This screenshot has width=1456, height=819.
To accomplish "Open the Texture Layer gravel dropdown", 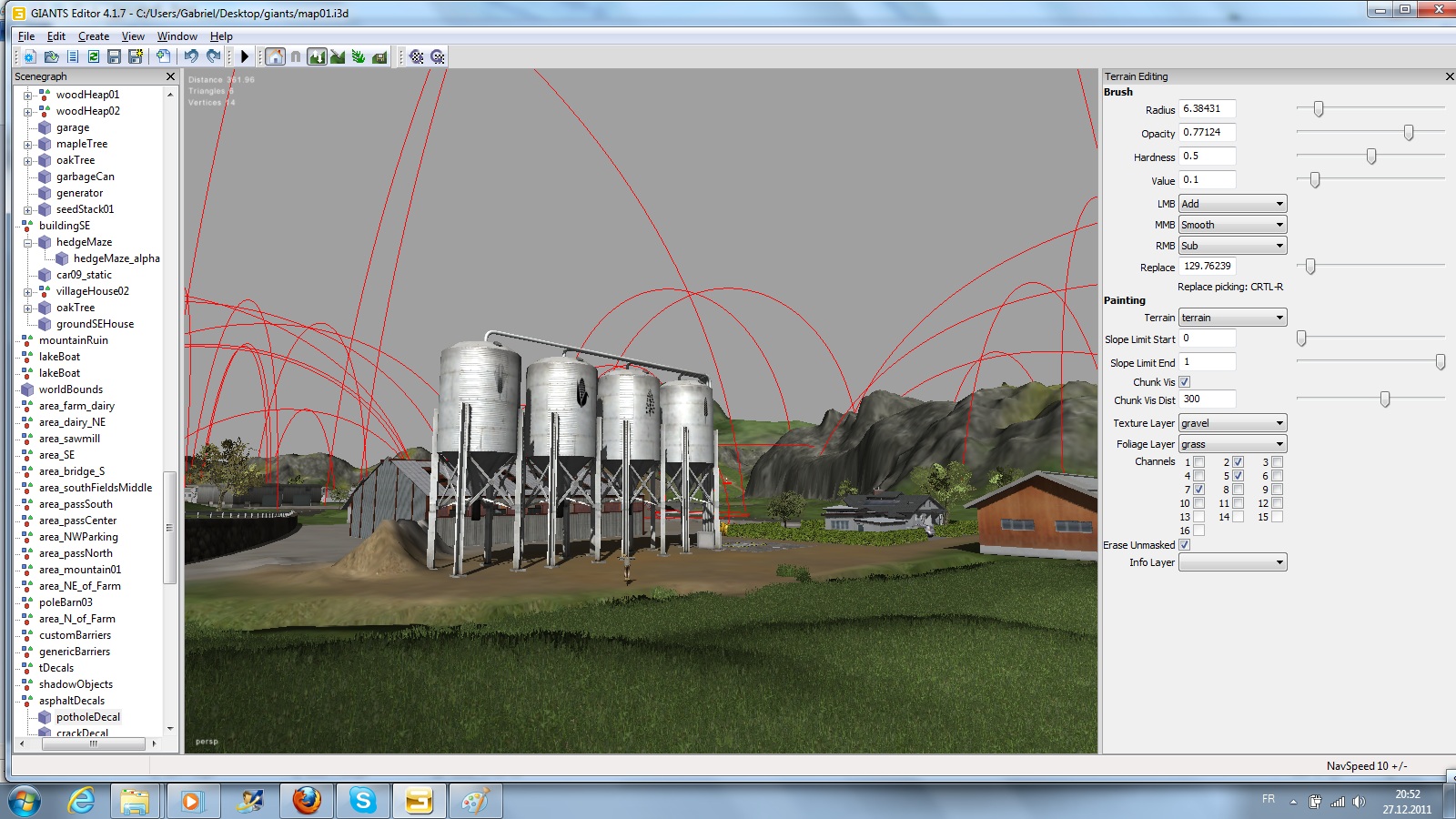I will [1232, 423].
